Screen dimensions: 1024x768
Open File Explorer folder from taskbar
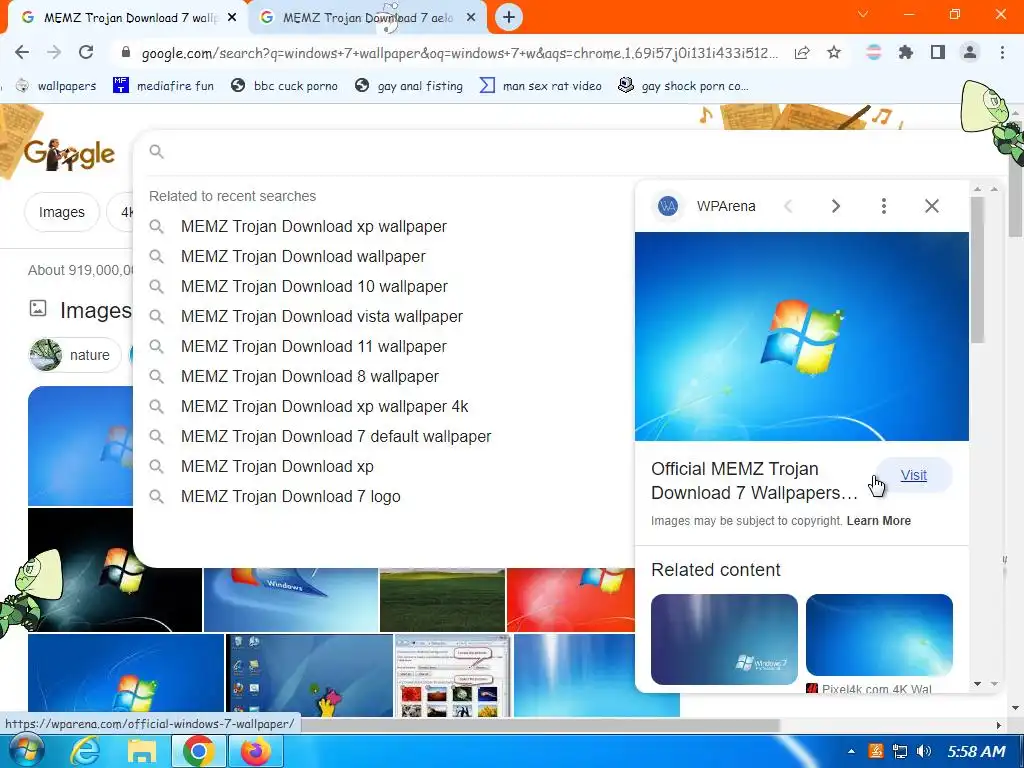pyautogui.click(x=141, y=751)
